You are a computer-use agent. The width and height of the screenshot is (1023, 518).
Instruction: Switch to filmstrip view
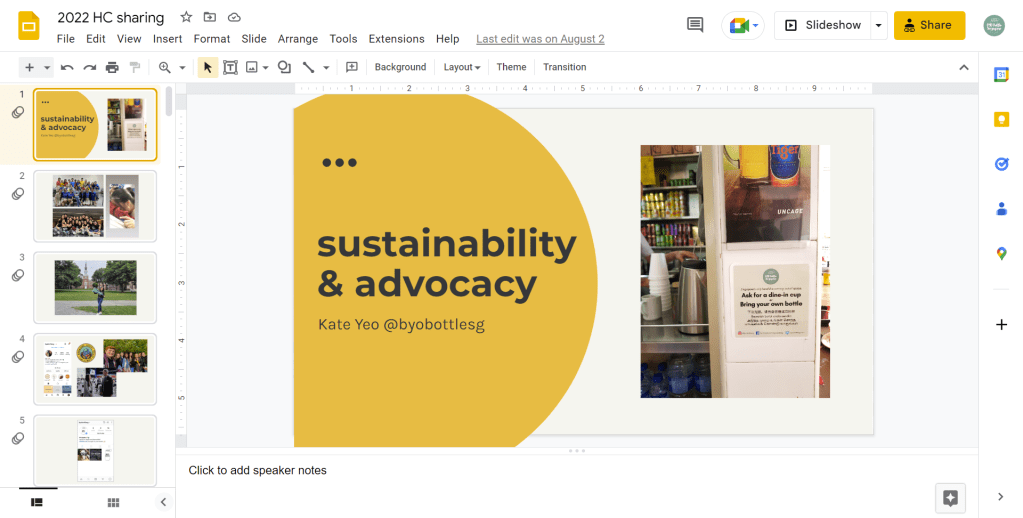pos(37,502)
